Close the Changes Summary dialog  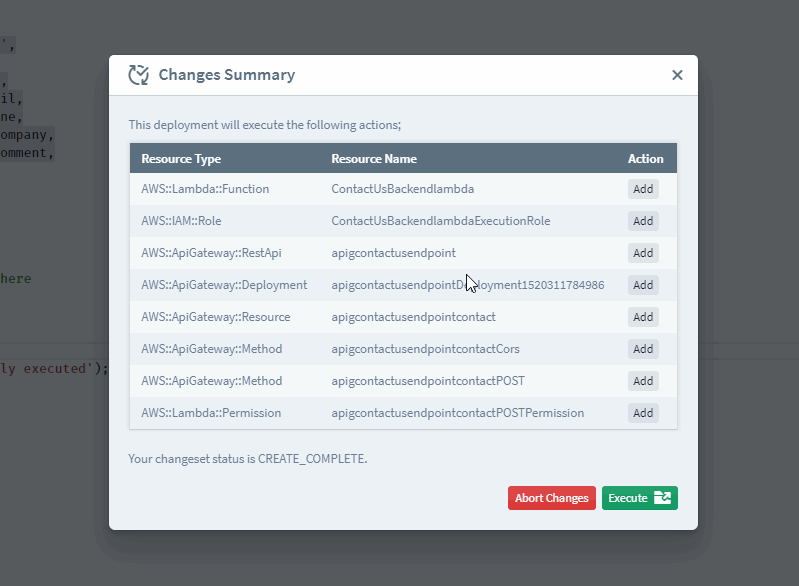[677, 75]
